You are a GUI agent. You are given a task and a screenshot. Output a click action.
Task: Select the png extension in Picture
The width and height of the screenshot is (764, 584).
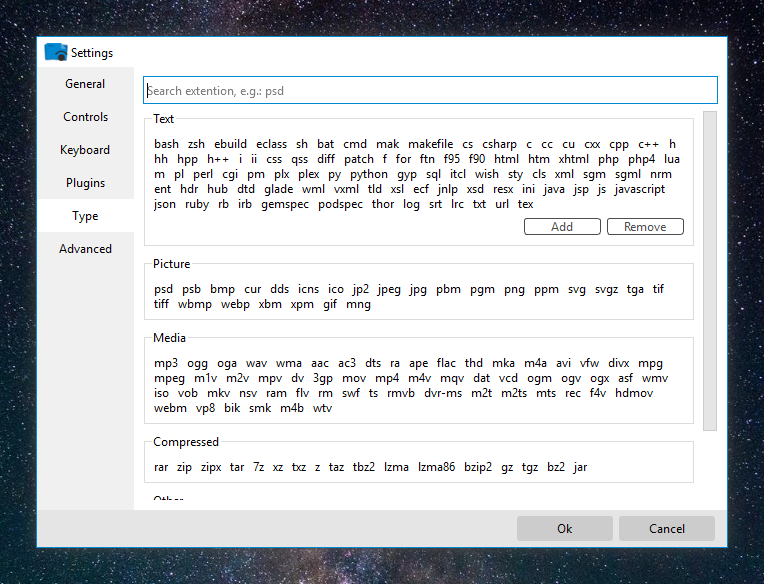pos(514,289)
